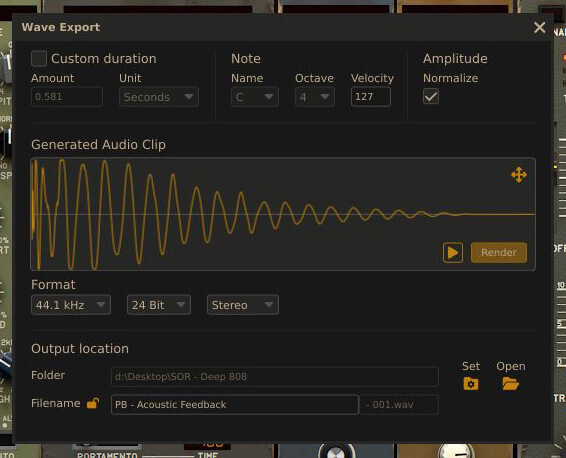The height and width of the screenshot is (458, 566).
Task: Play the generated audio clip
Action: [x=453, y=252]
